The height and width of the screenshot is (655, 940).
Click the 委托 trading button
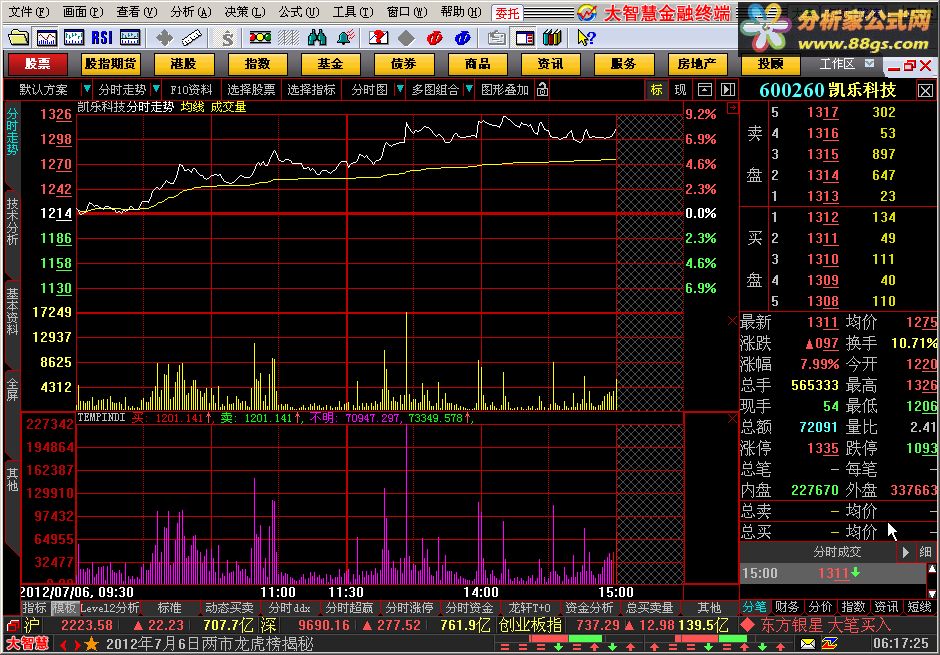click(x=507, y=13)
